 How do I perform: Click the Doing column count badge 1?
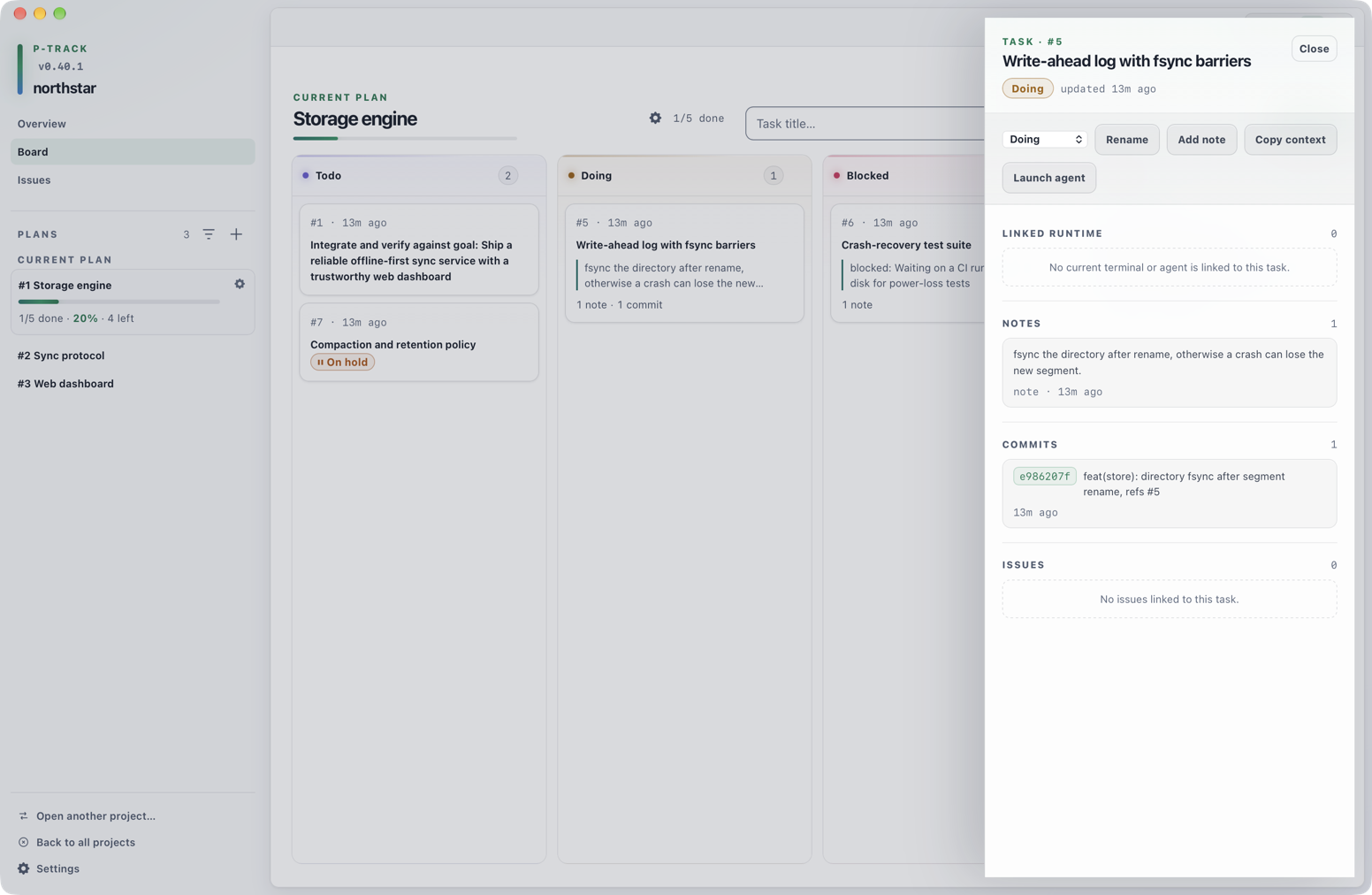(773, 175)
